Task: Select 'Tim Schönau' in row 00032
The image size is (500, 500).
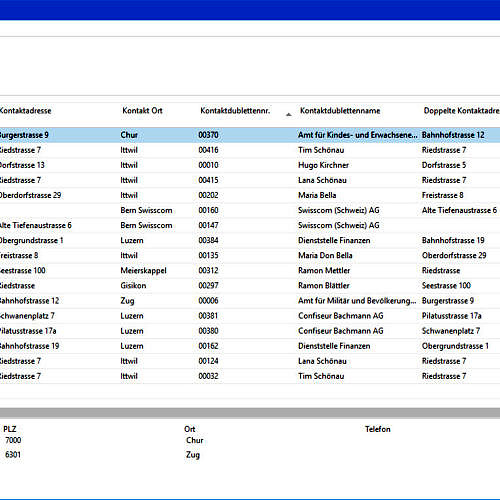Action: pyautogui.click(x=321, y=376)
